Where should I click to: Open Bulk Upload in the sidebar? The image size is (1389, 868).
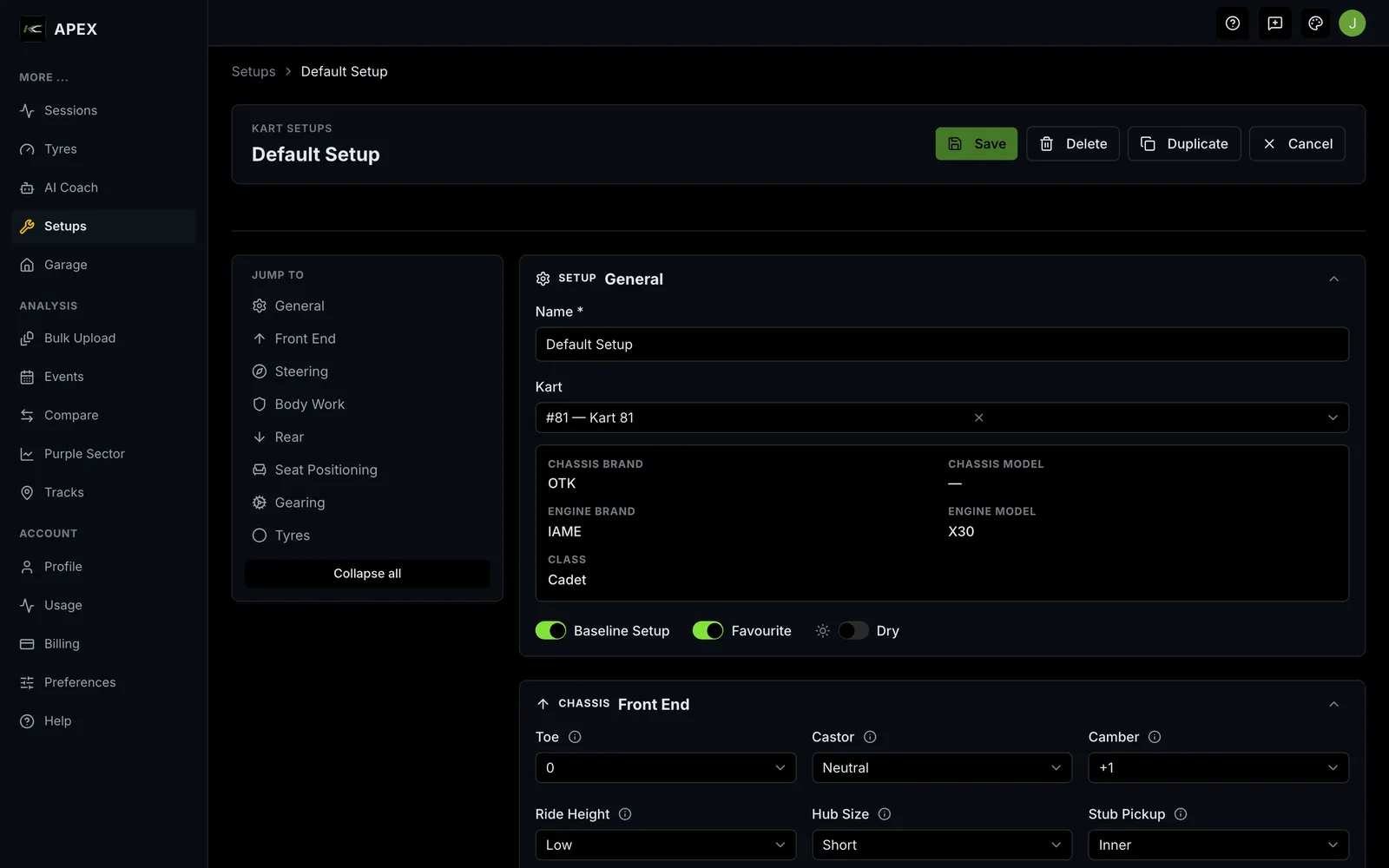point(104,338)
